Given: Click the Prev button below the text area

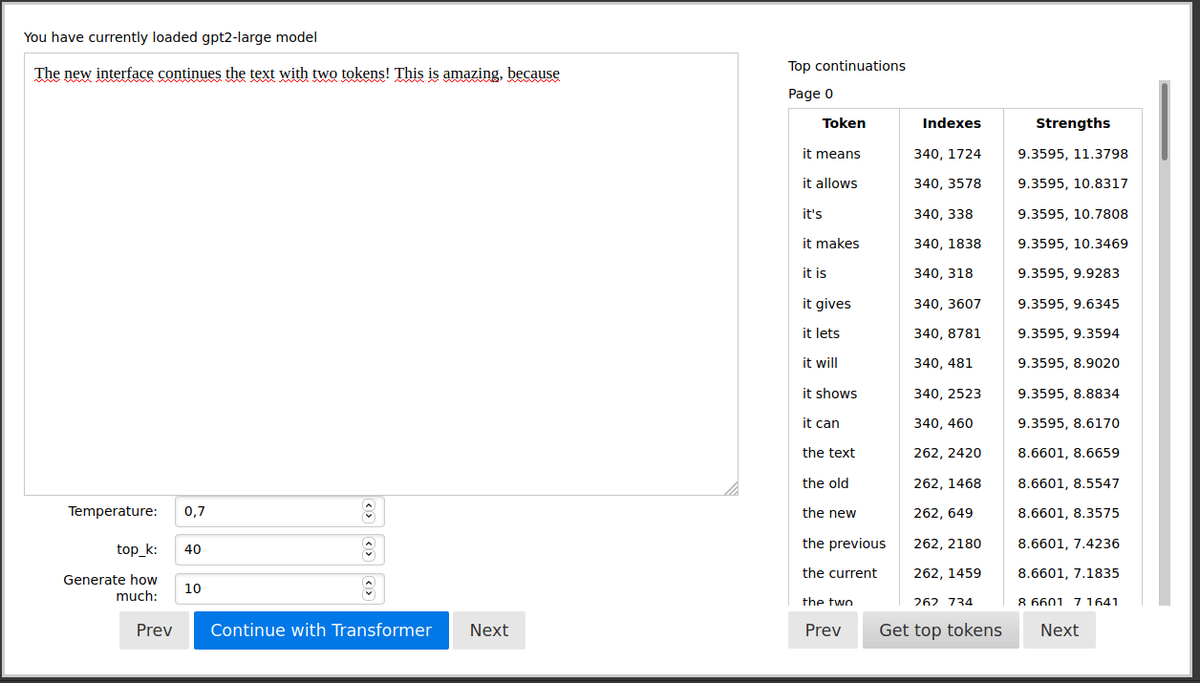Looking at the screenshot, I should tap(154, 630).
